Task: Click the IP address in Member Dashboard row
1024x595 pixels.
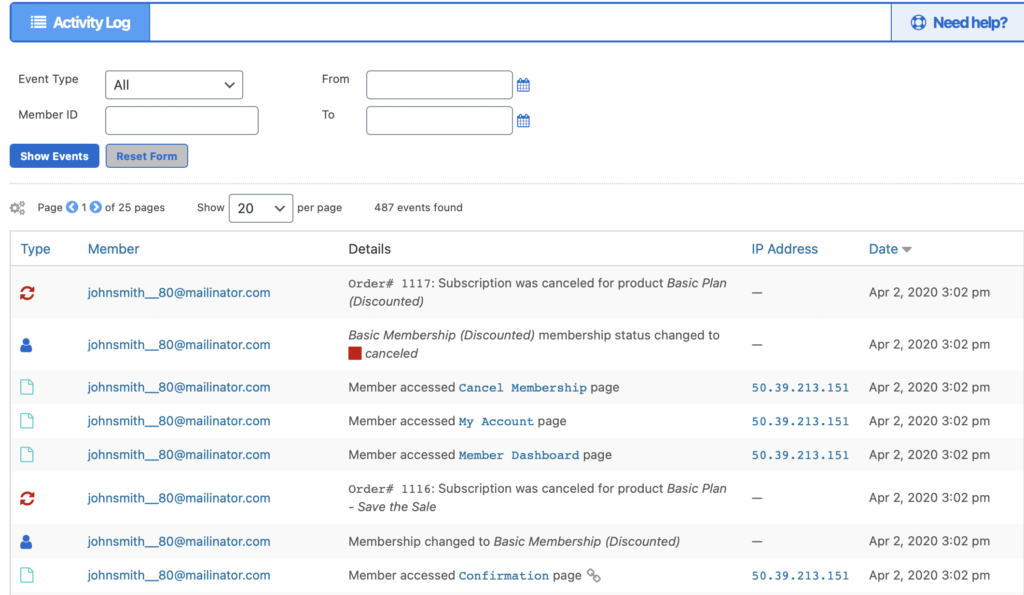Action: (x=800, y=456)
